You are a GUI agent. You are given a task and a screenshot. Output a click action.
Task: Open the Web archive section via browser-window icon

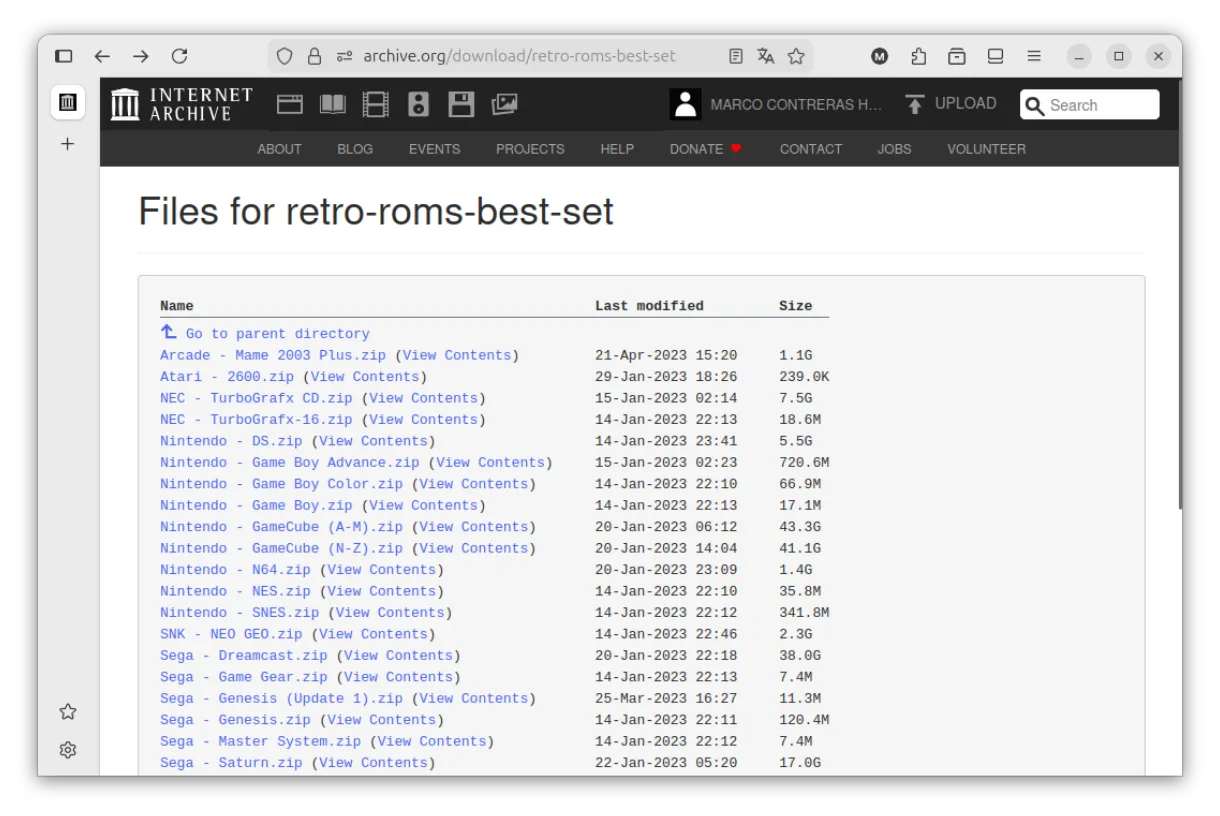(x=289, y=103)
